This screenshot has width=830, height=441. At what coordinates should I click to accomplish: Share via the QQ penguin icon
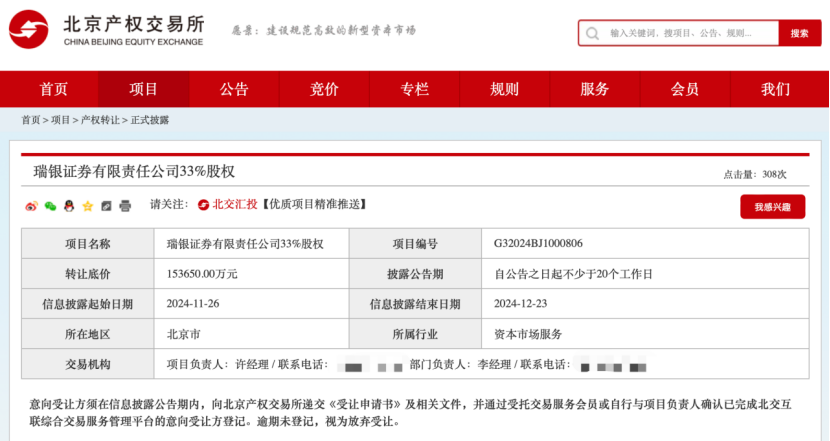click(x=69, y=205)
